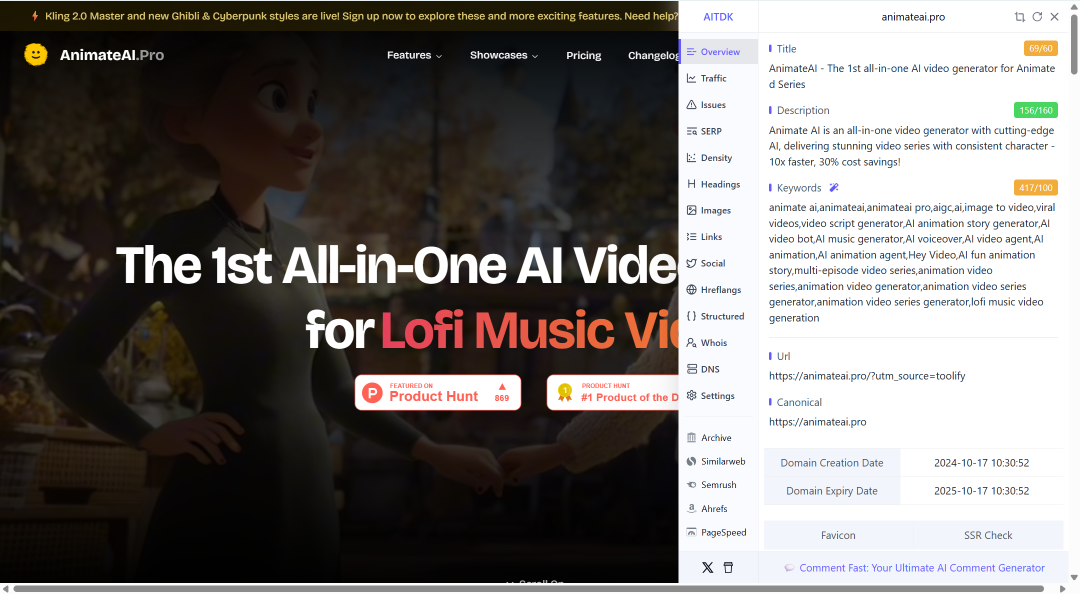Click the animateai.pro domain header text

(x=913, y=17)
